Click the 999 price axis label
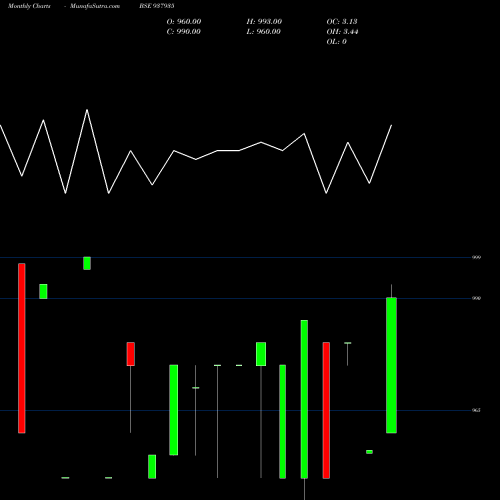Screen dimensions: 500x500 point(476,258)
